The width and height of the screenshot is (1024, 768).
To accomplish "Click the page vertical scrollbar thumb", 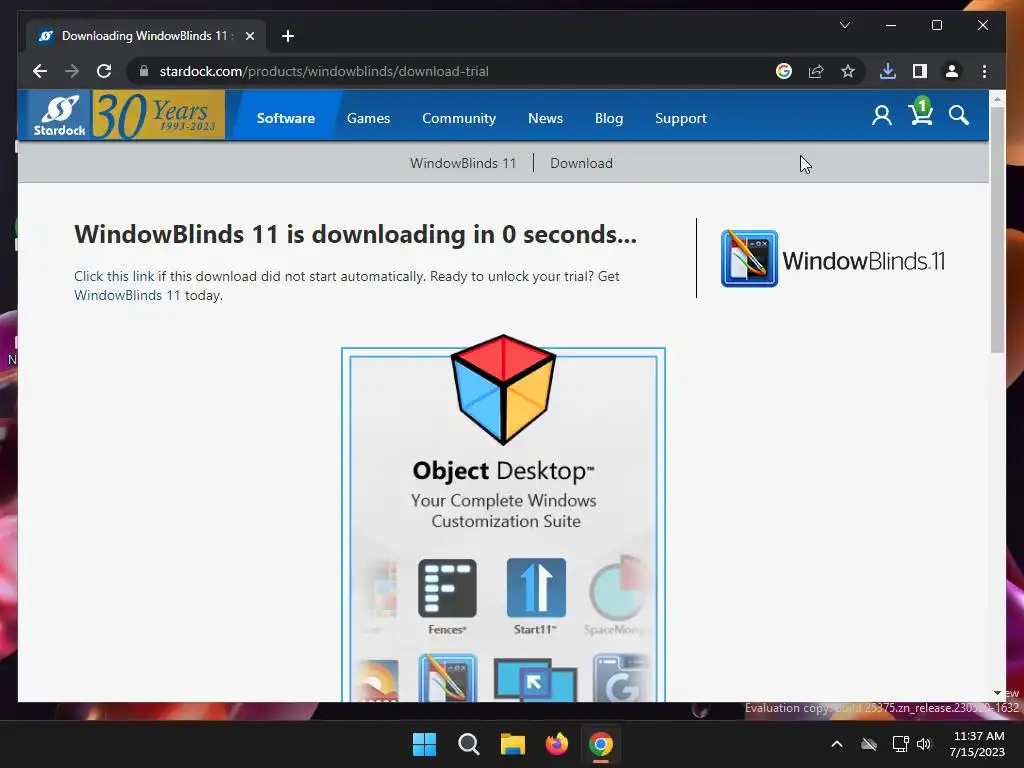I will pos(997,229).
